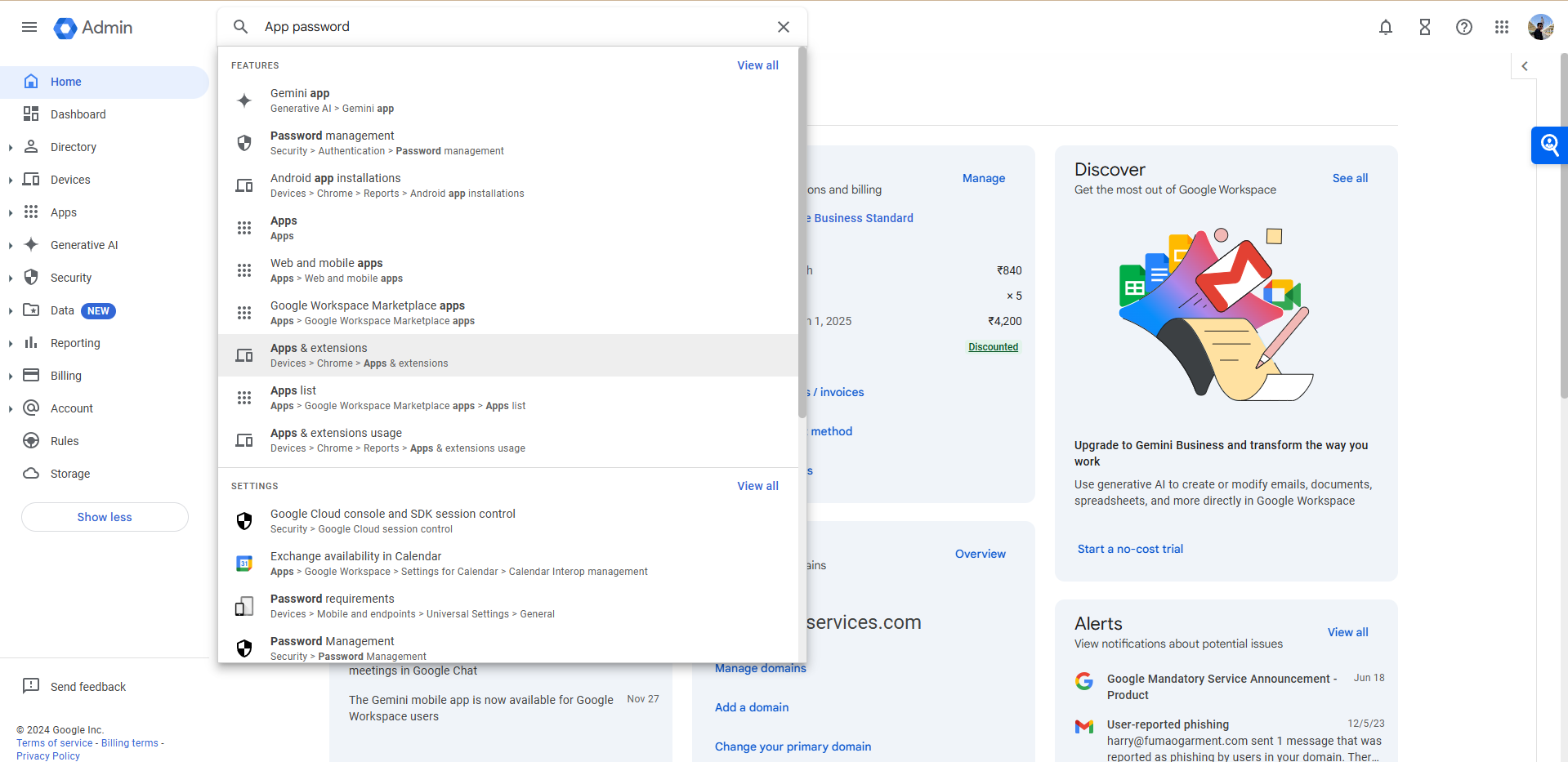The height and width of the screenshot is (762, 1568).
Task: Select Password Management setting with shield icon
Action: (508, 648)
